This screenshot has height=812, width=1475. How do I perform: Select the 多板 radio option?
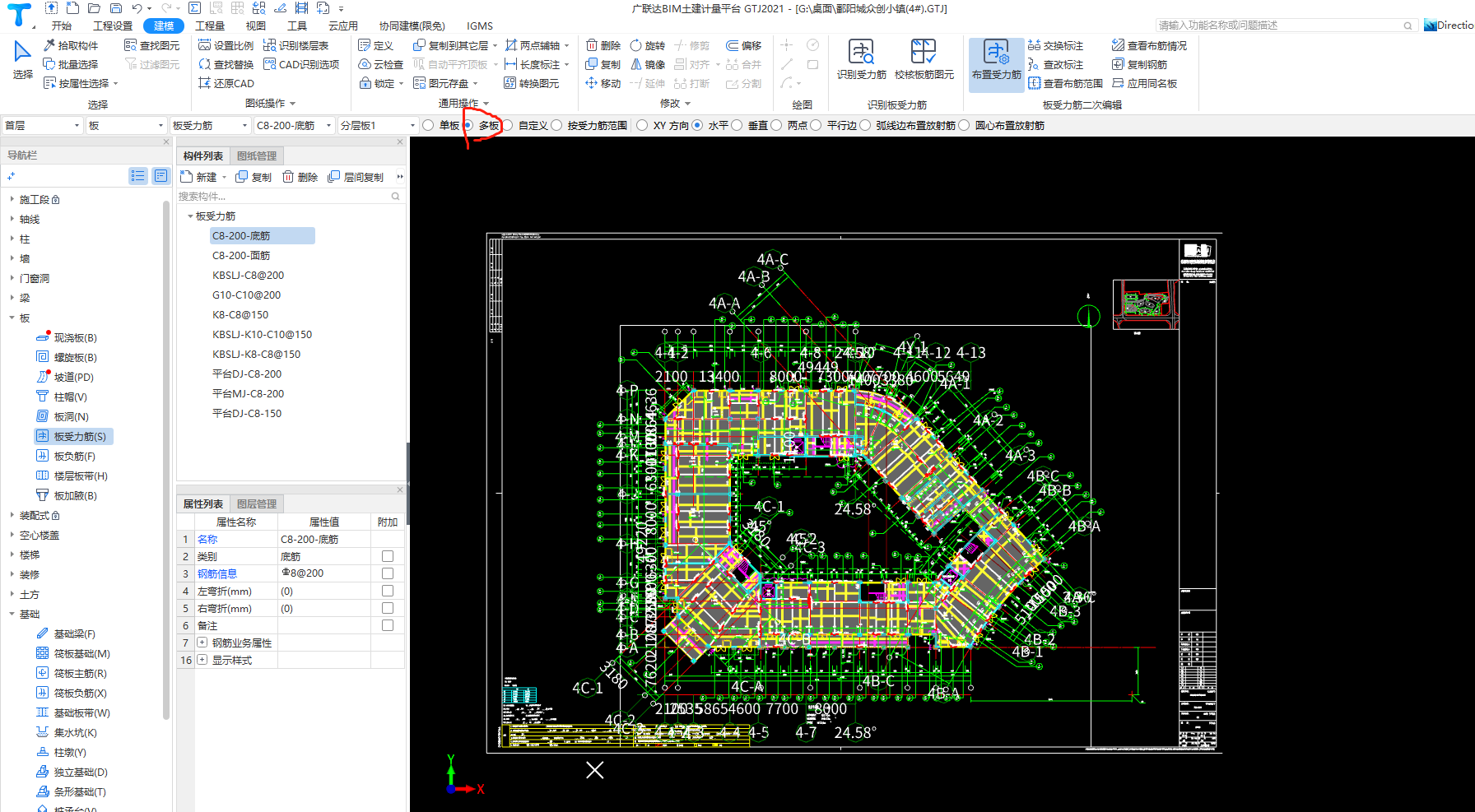pos(468,125)
